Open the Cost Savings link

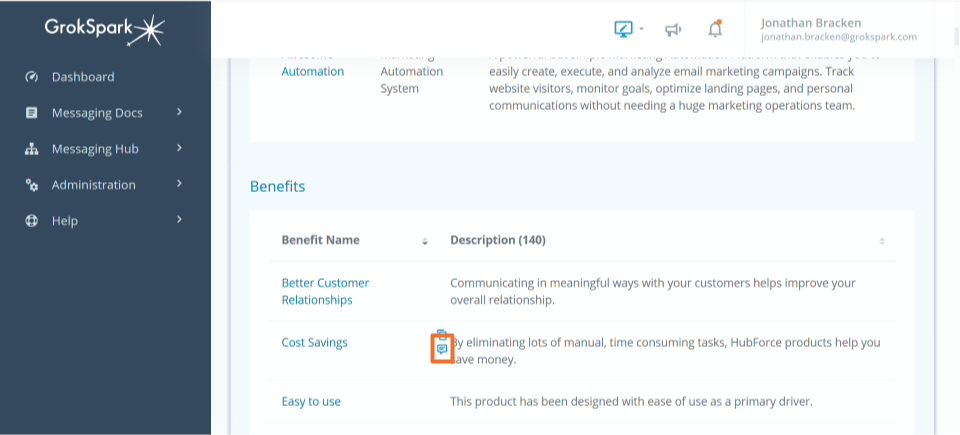tap(314, 342)
